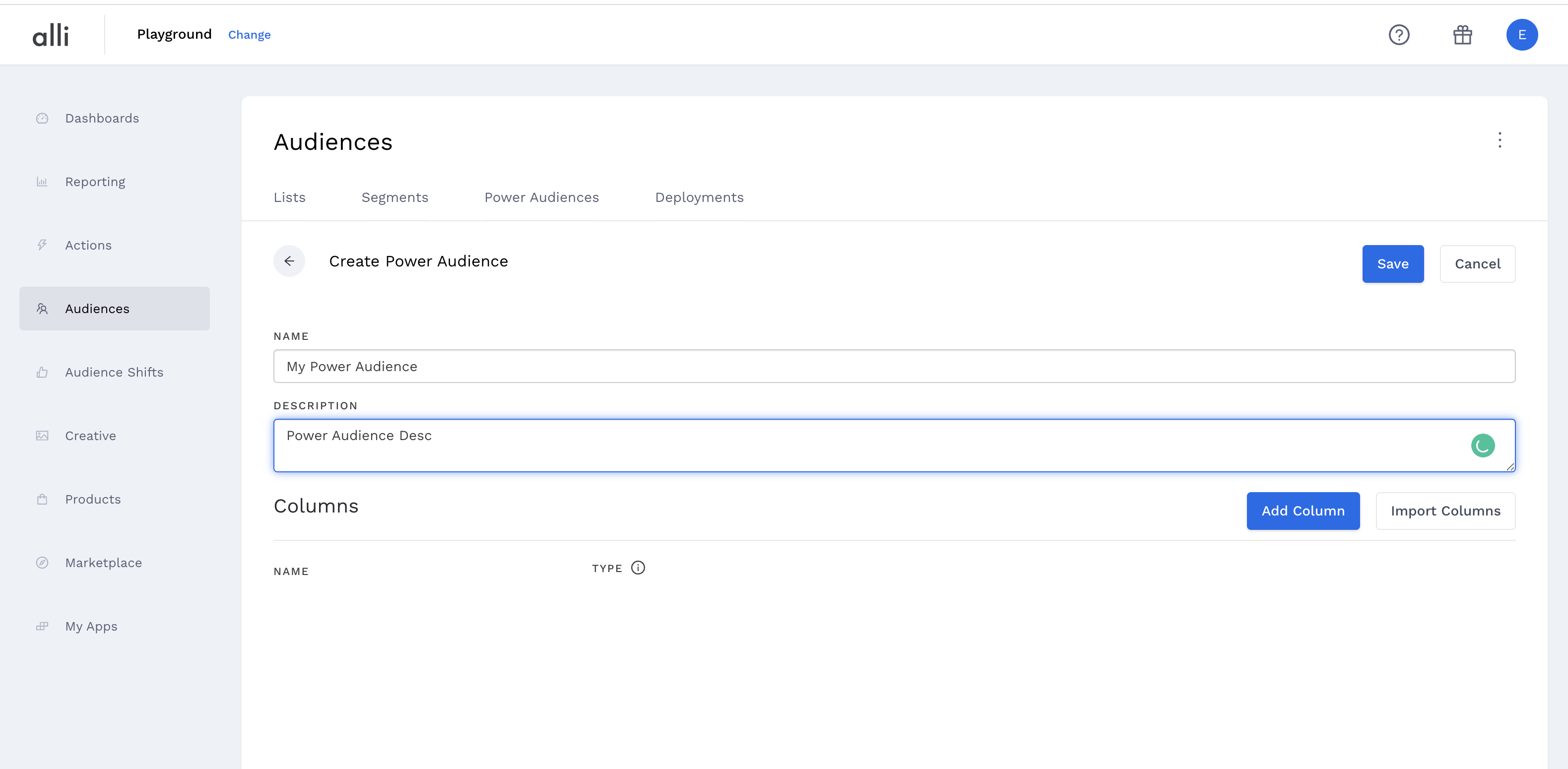Screen dimensions: 1568x769
Task: Click the green Grammarly icon in description
Action: 1482,446
